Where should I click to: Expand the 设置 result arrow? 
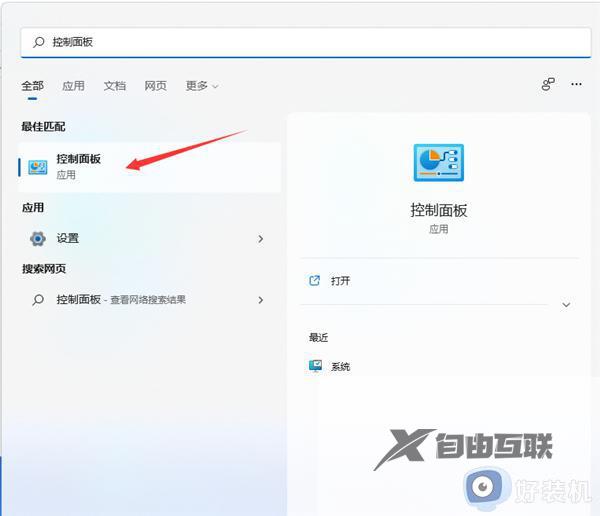pos(261,239)
